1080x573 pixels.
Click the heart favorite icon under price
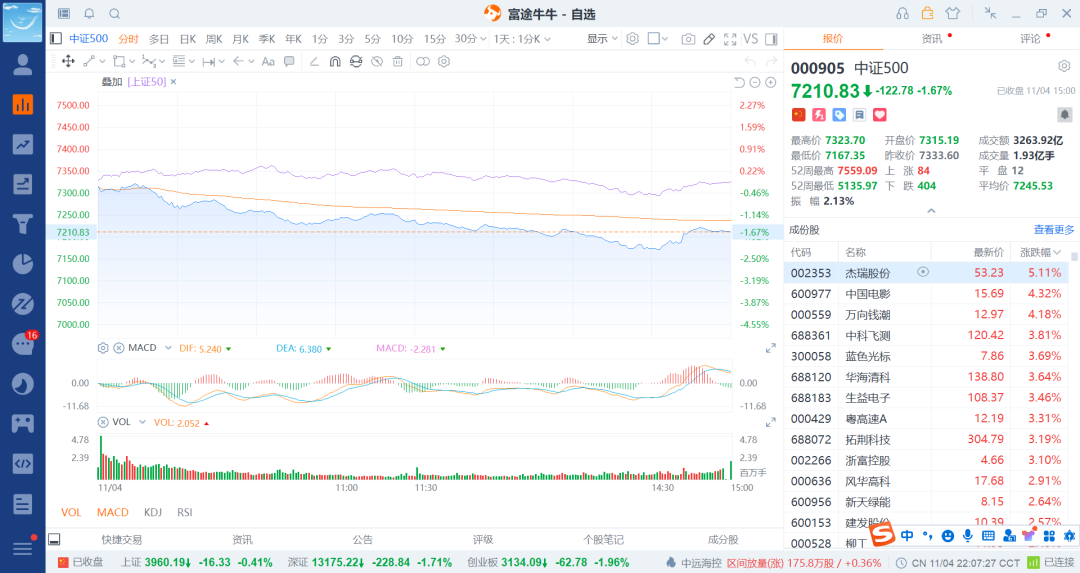[880, 115]
